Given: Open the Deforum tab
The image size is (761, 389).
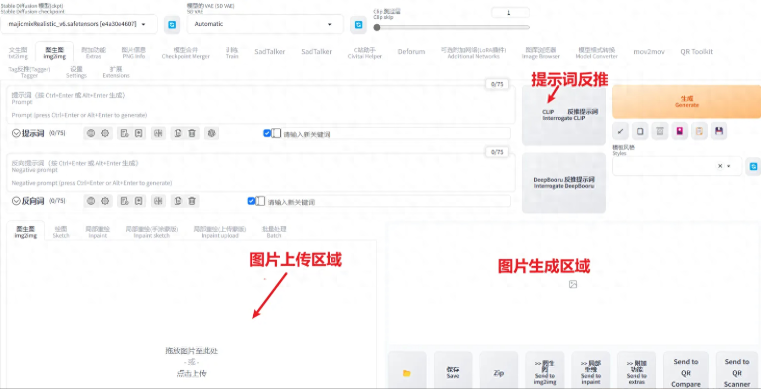Looking at the screenshot, I should click(411, 52).
